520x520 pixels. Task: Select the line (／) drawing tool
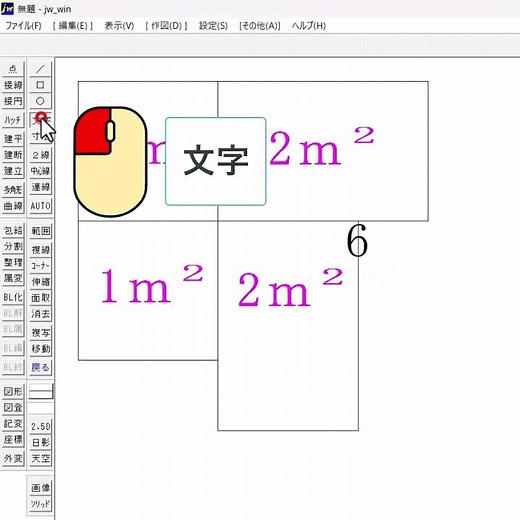[x=40, y=69]
